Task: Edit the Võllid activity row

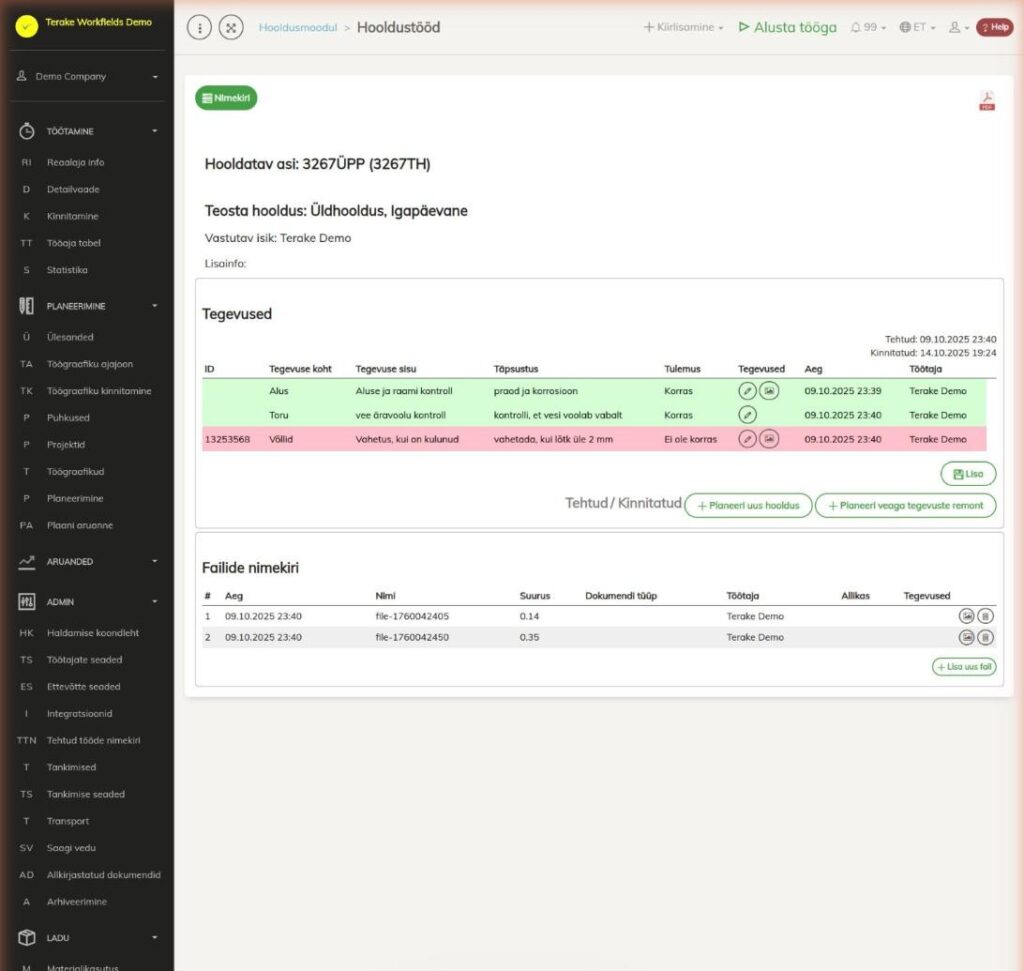Action: 747,439
